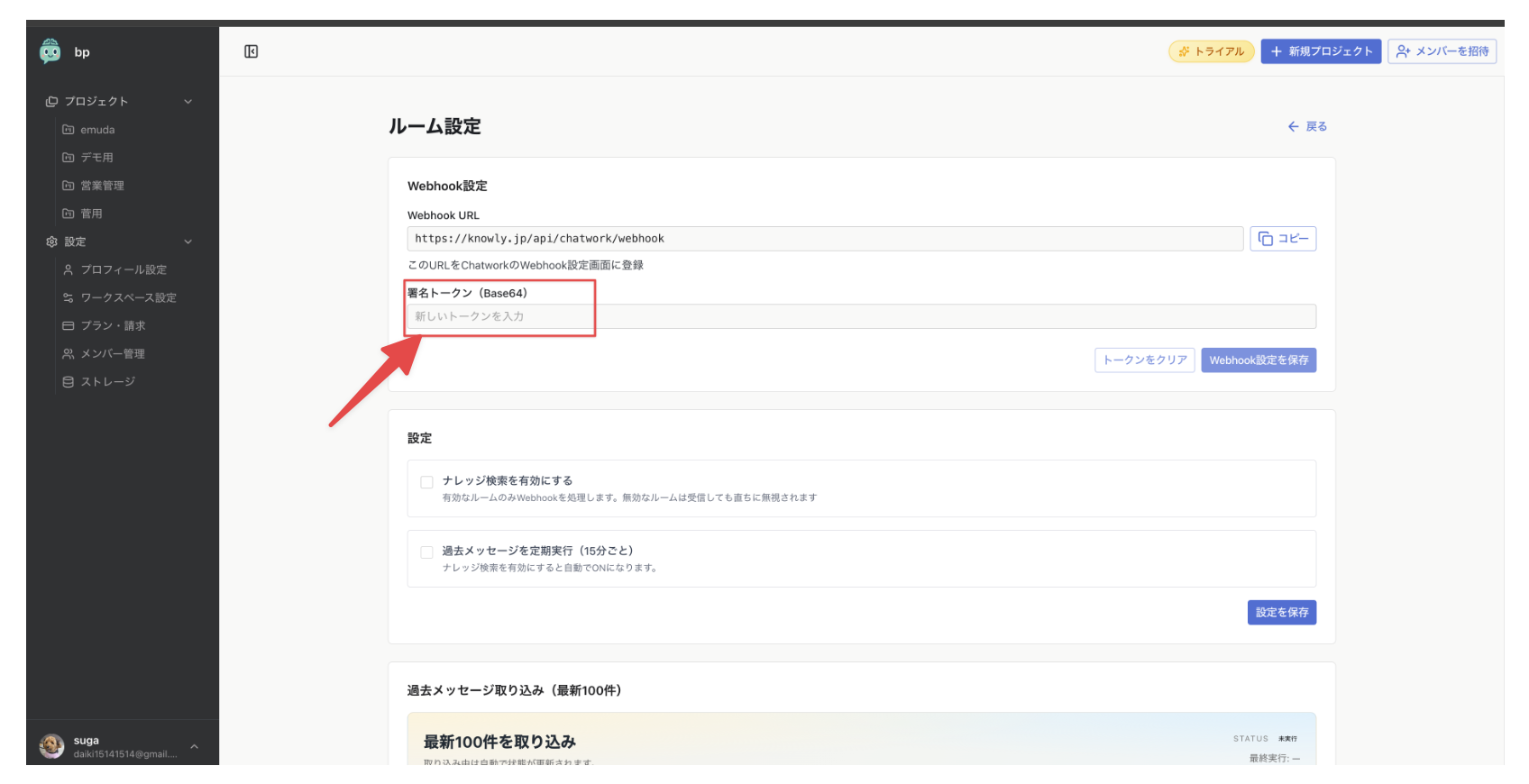Click the STATUS label in the import card
Viewport: 1529px width, 784px height.
click(x=1250, y=739)
